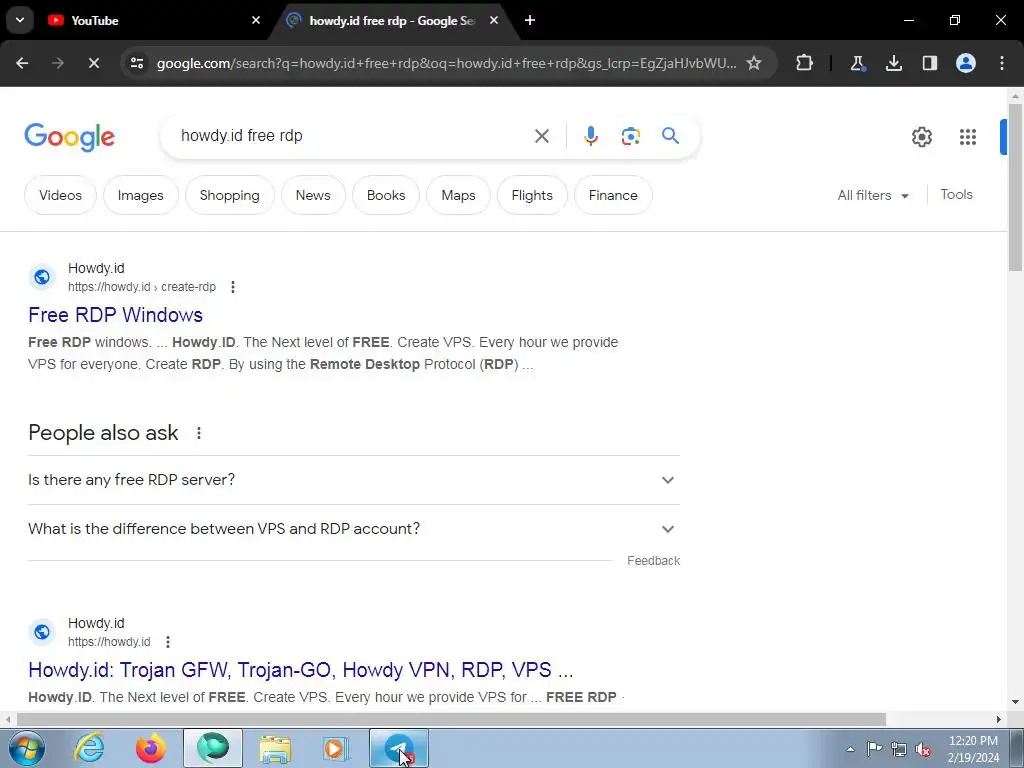Open People also ask options menu
The image size is (1024, 768).
tap(199, 433)
